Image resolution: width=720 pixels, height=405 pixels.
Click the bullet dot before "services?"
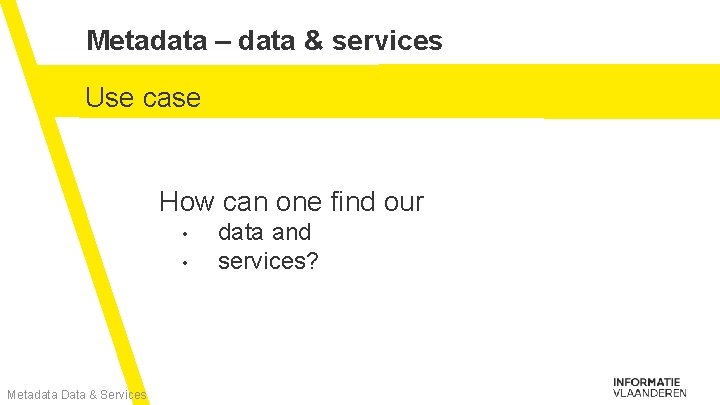pos(186,264)
